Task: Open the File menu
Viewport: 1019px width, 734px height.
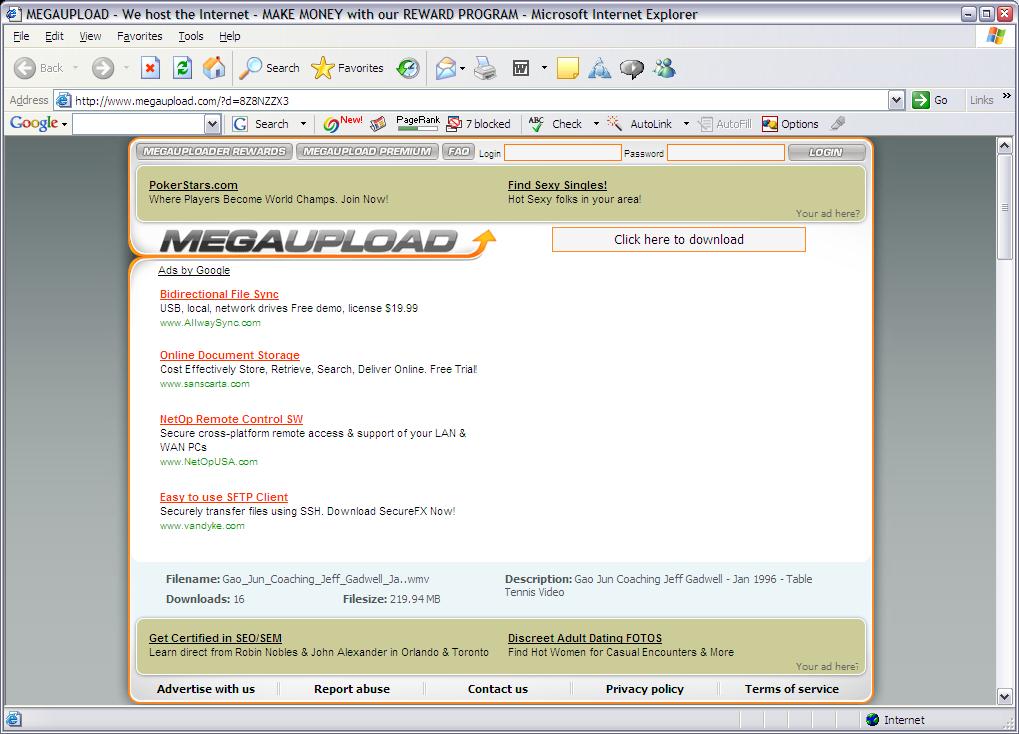Action: 21,36
